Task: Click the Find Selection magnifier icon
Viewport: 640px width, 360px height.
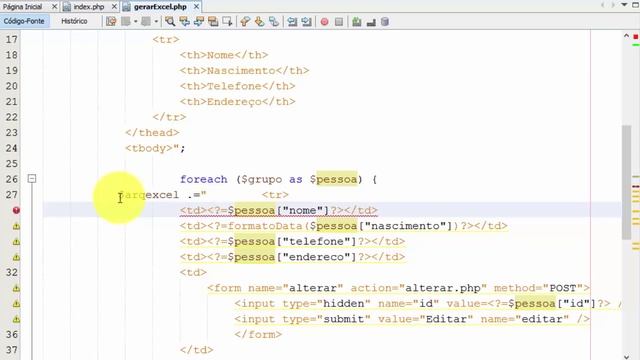Action: [x=170, y=22]
